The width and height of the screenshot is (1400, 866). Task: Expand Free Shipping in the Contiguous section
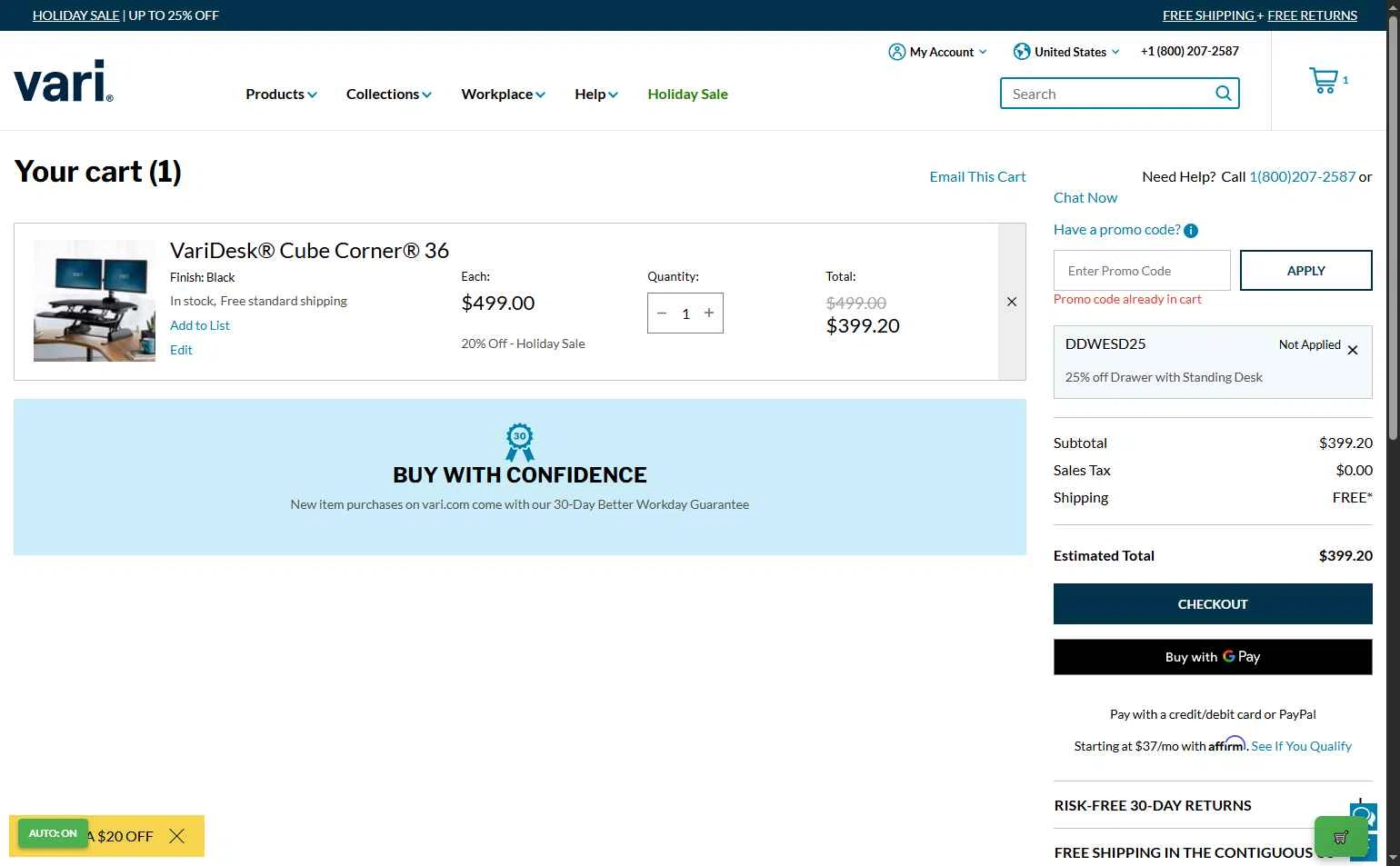1213,852
